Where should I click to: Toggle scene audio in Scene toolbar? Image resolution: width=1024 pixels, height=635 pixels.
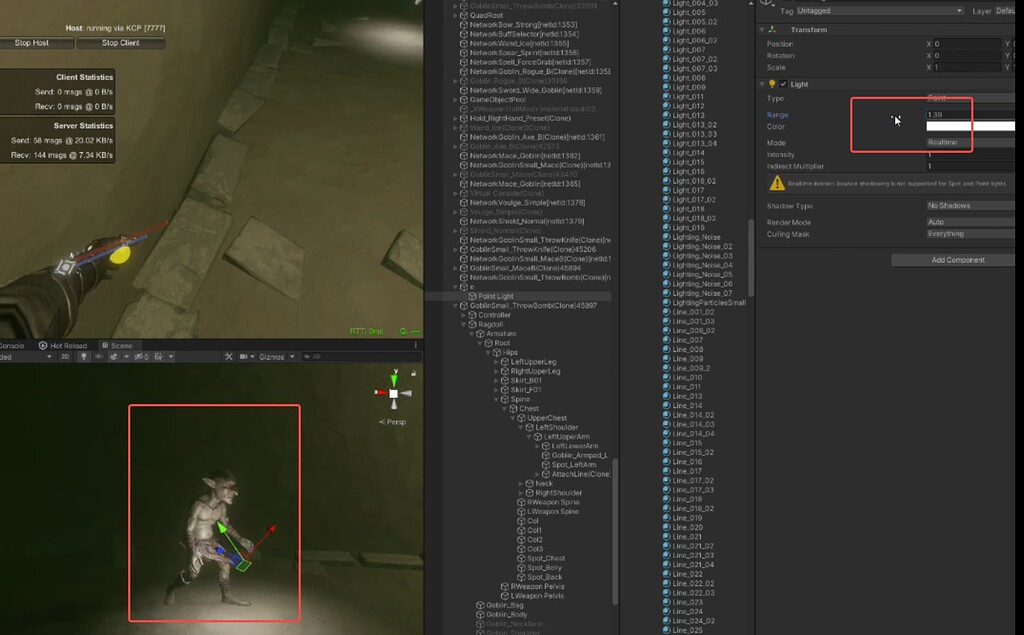click(x=100, y=356)
